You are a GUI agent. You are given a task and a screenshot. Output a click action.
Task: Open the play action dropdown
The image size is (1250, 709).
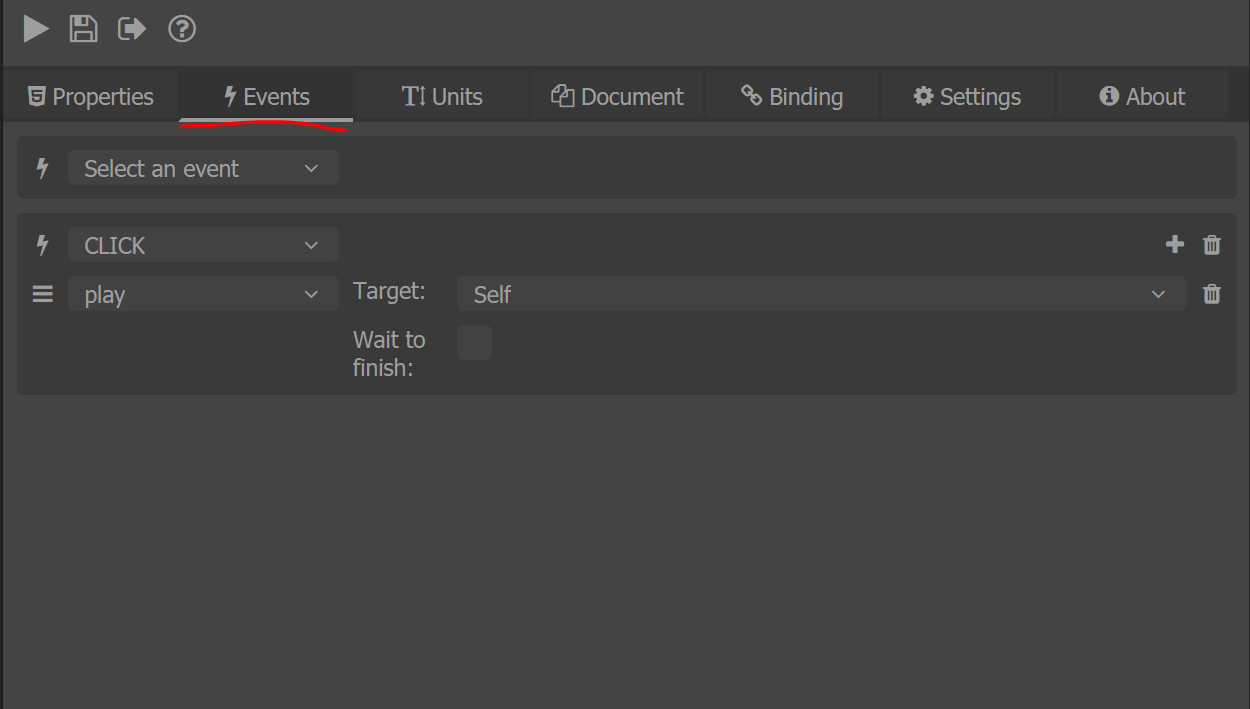pos(203,293)
